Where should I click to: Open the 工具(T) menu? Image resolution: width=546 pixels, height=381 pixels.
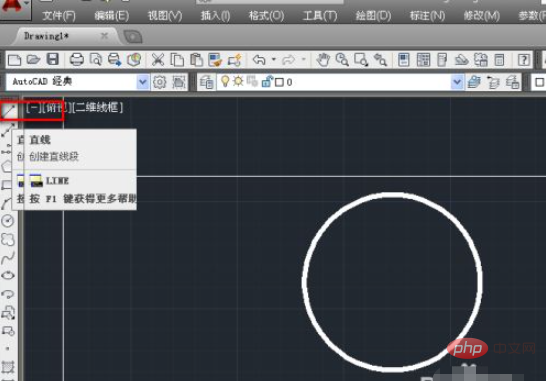[320, 16]
